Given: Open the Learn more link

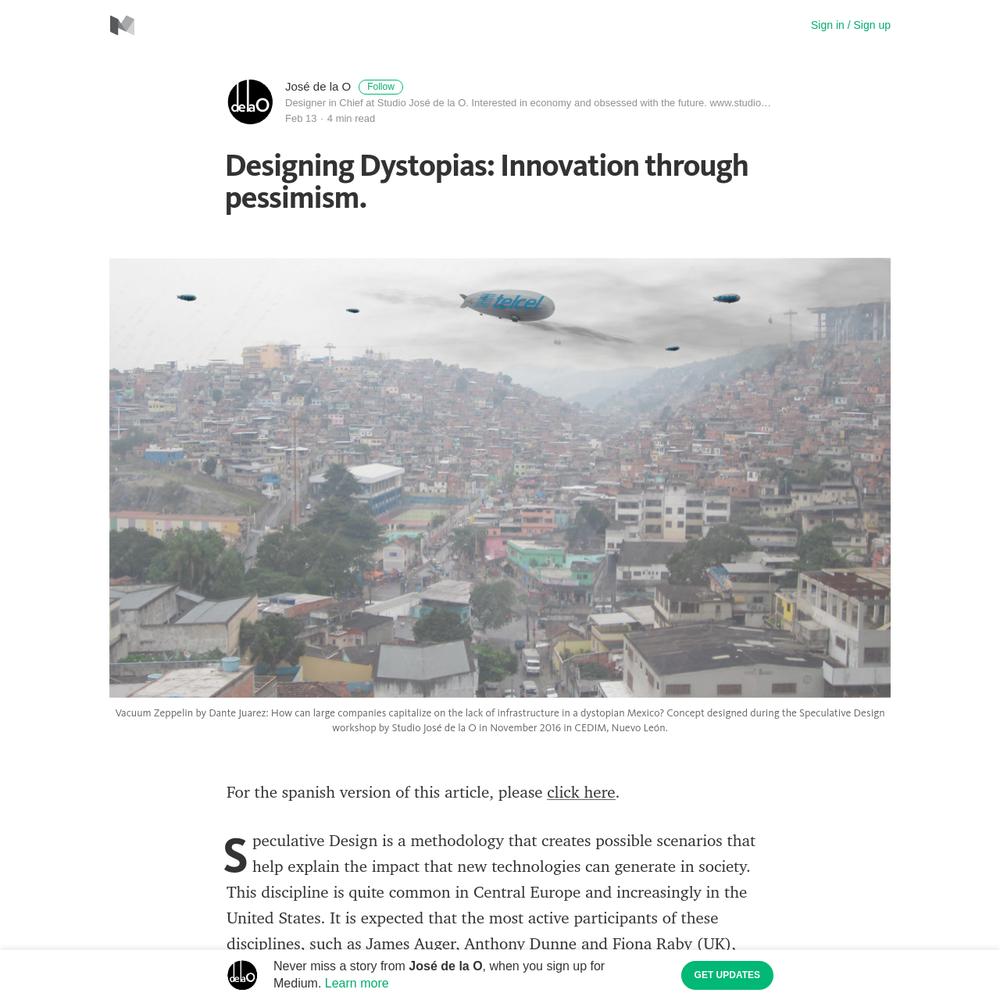Looking at the screenshot, I should pos(357,983).
